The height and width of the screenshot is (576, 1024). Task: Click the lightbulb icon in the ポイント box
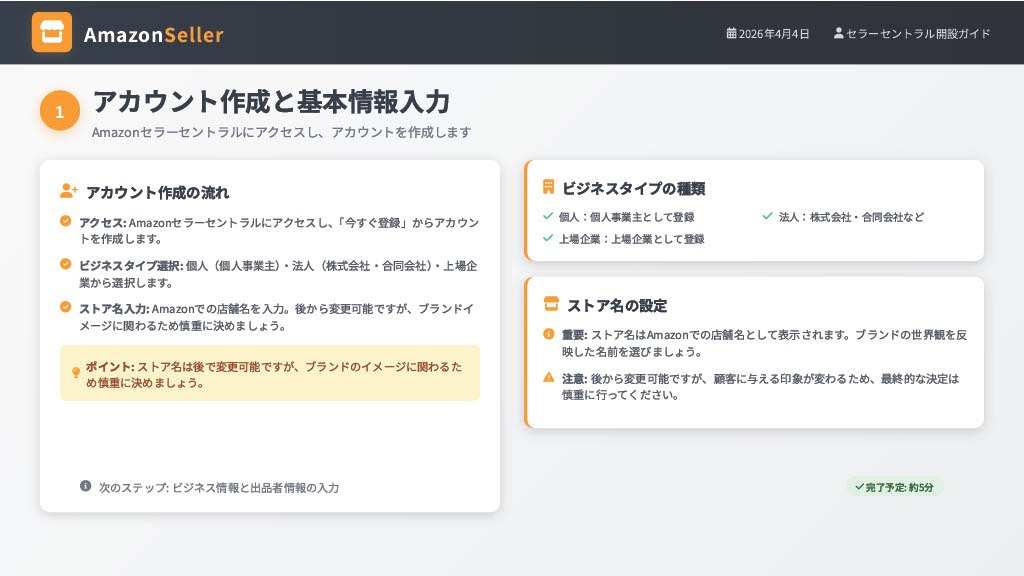tap(76, 373)
